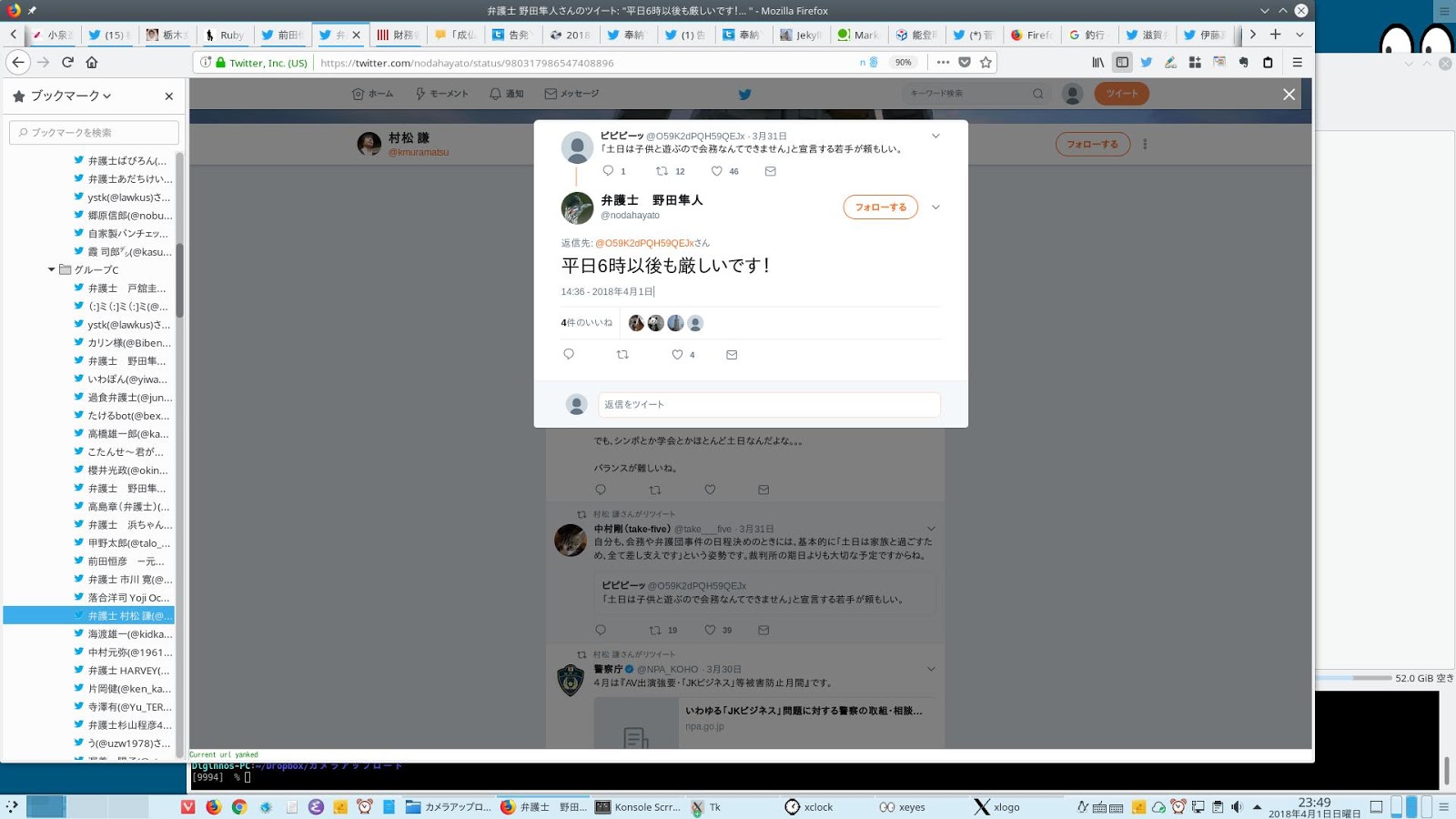Switch to the Jekyll tab
The width and height of the screenshot is (1456, 819).
800,35
